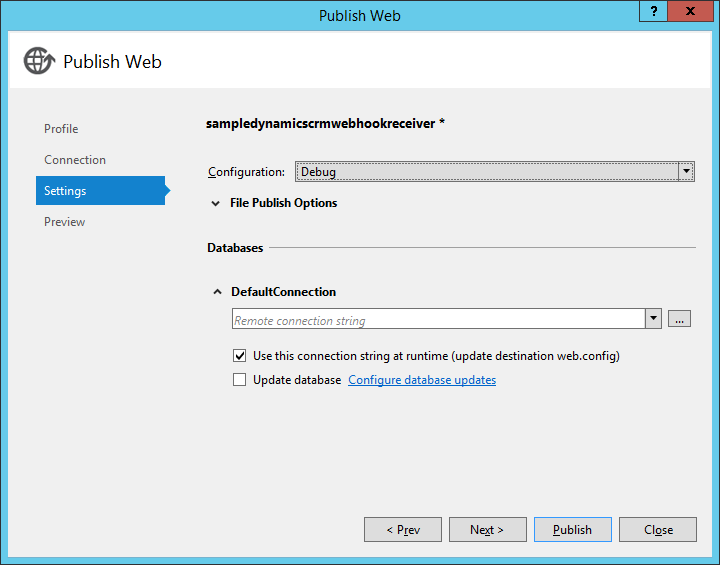Image resolution: width=720 pixels, height=565 pixels.
Task: Click into the Remote connection string field
Action: pyautogui.click(x=438, y=320)
